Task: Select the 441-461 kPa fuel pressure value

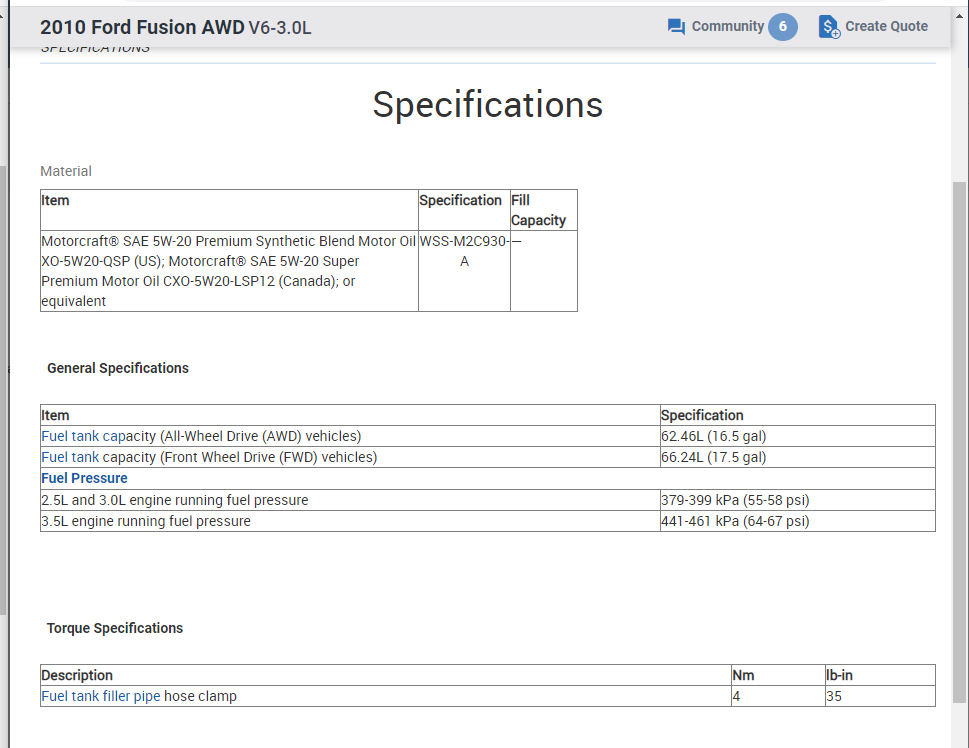Action: [735, 521]
